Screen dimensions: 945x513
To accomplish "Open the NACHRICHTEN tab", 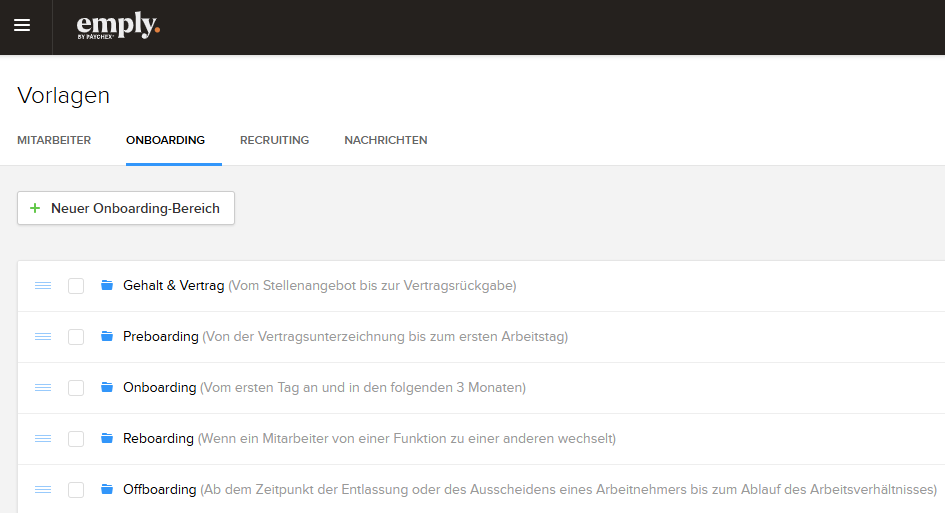I will point(386,140).
